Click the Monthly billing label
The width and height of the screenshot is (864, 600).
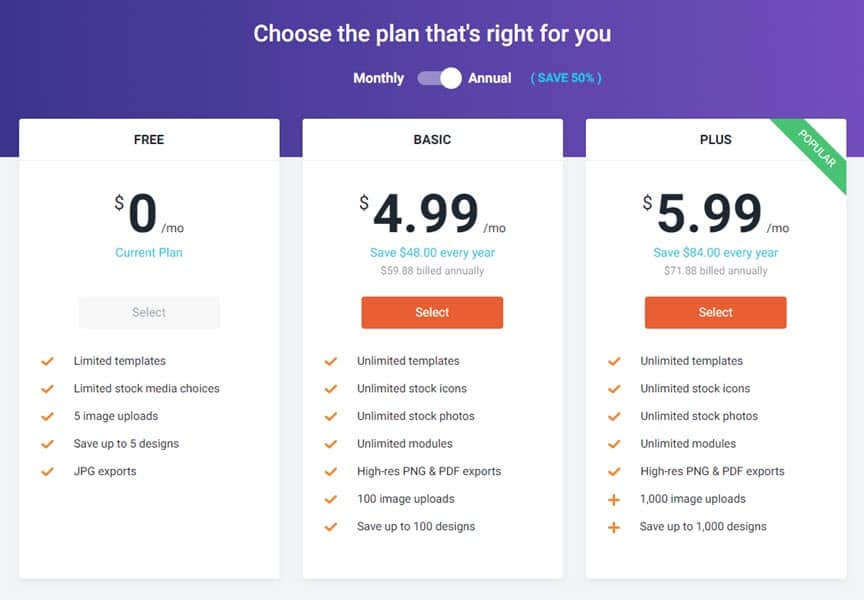pos(379,78)
